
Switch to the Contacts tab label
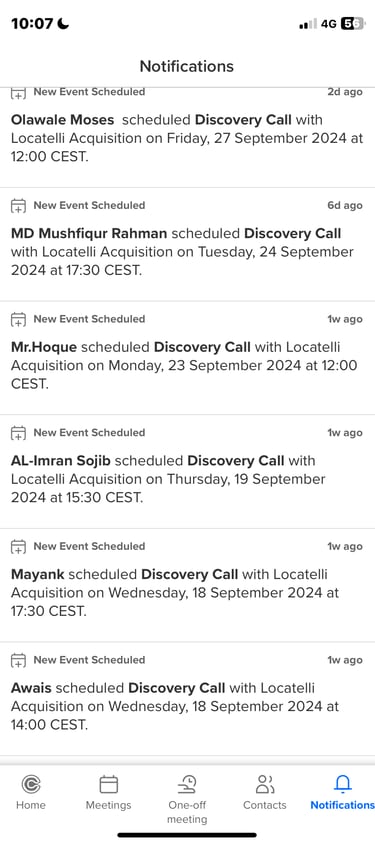point(265,805)
